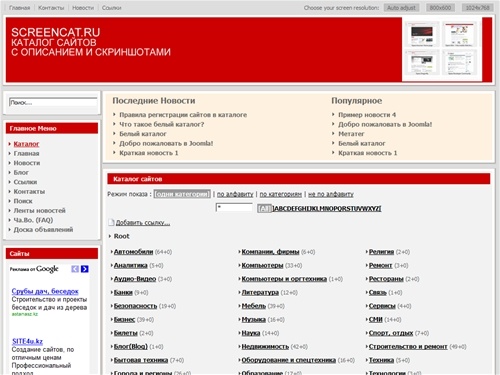Open the Мебель category
Screen dimensions: 500x375
(x=254, y=306)
